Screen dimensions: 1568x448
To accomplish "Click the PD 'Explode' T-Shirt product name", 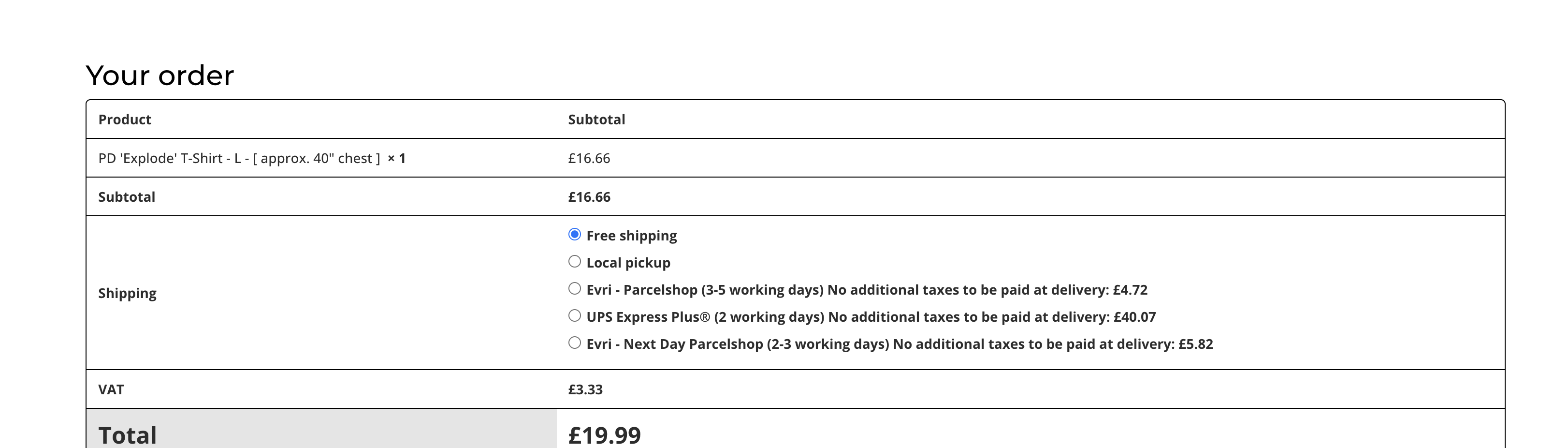I will point(239,159).
